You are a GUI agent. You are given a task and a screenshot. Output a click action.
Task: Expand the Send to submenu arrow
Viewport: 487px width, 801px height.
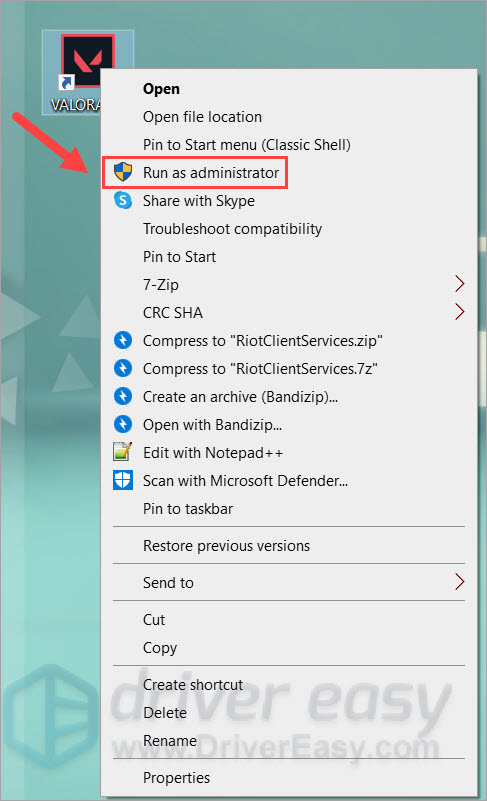coord(459,582)
